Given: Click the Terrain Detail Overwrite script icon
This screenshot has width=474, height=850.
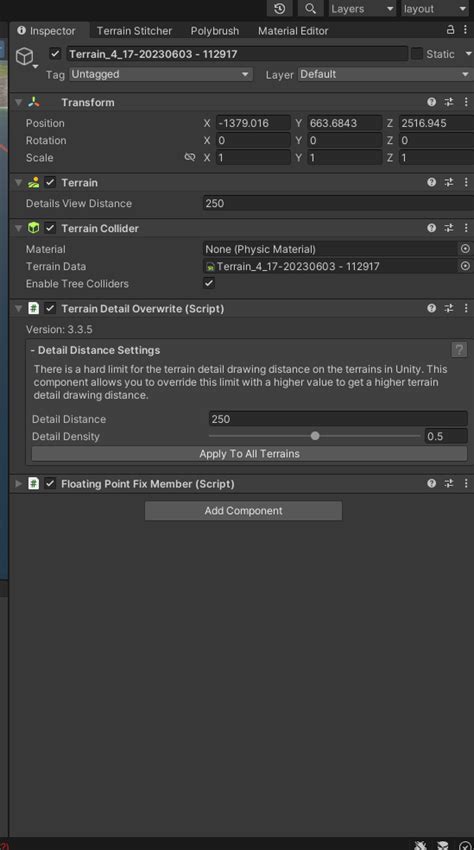Looking at the screenshot, I should 34,308.
